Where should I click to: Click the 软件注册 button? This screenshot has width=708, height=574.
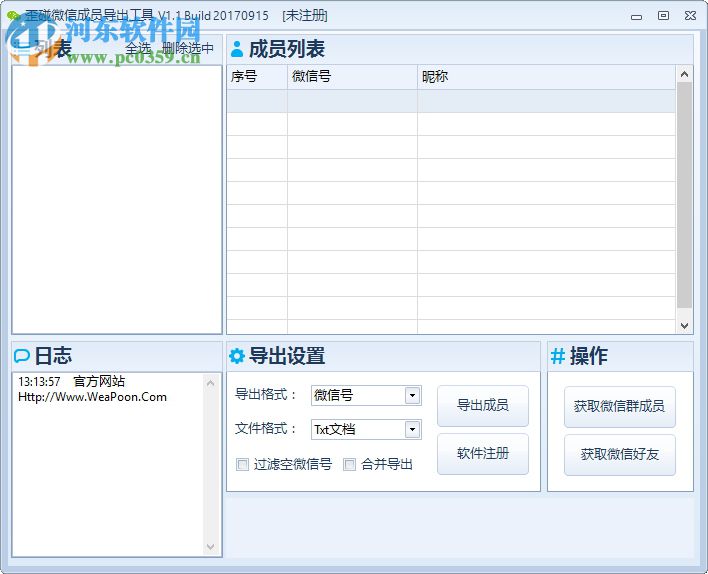pyautogui.click(x=483, y=453)
